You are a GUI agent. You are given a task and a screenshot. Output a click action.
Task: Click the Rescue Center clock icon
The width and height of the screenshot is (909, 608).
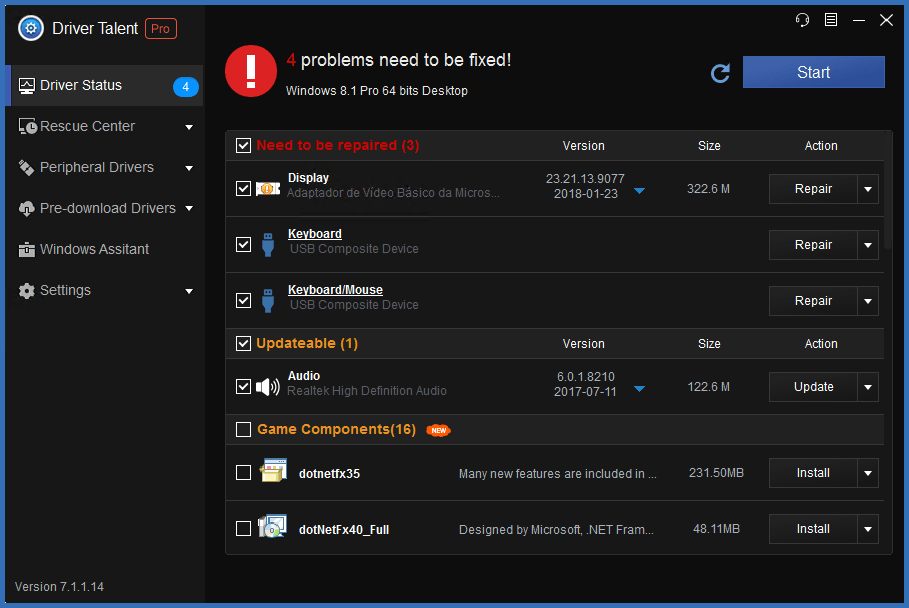[x=27, y=126]
